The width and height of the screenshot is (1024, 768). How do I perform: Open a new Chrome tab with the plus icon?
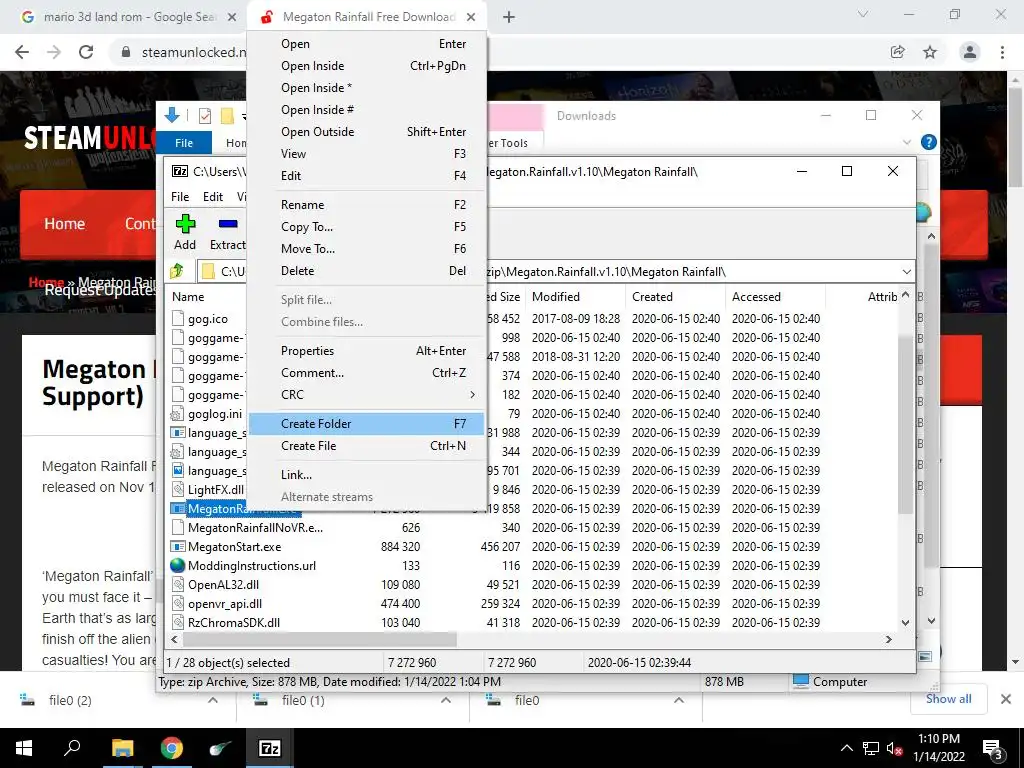(509, 17)
